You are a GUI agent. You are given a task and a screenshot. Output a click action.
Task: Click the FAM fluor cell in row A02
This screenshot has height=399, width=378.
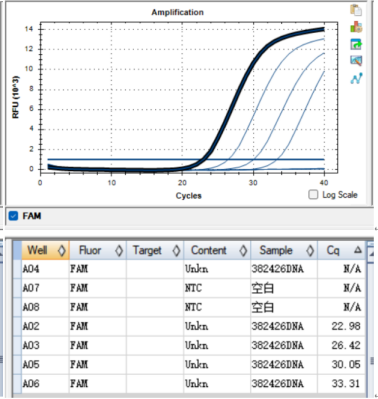(98, 326)
